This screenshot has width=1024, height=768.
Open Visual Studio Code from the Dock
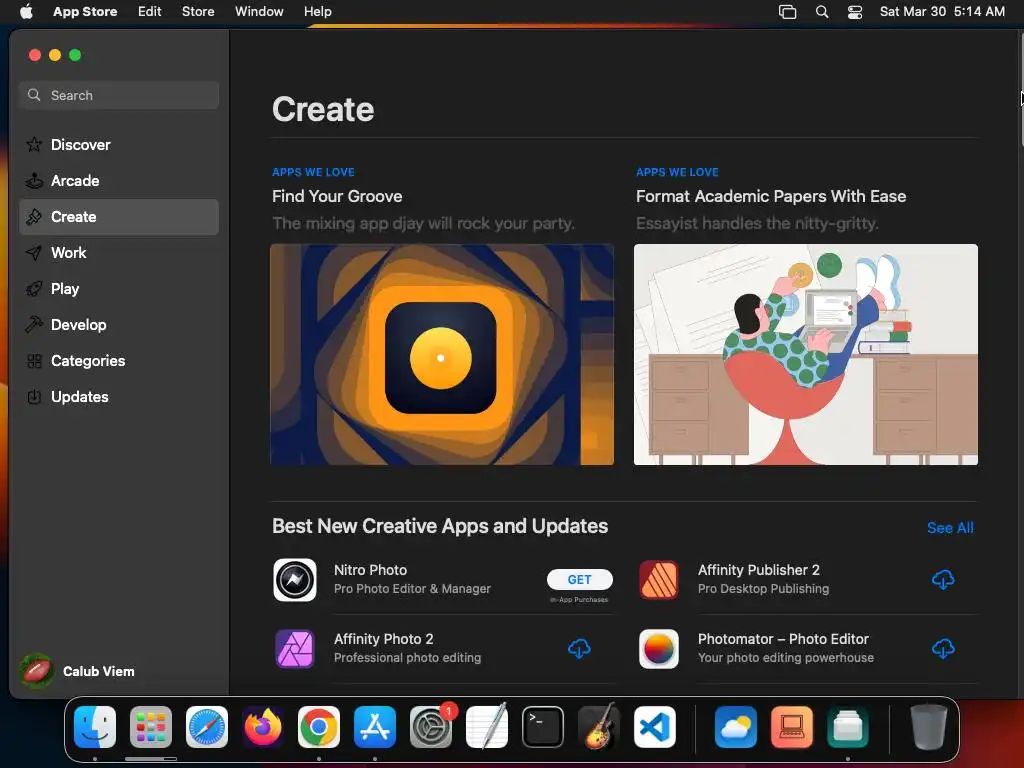pyautogui.click(x=655, y=727)
